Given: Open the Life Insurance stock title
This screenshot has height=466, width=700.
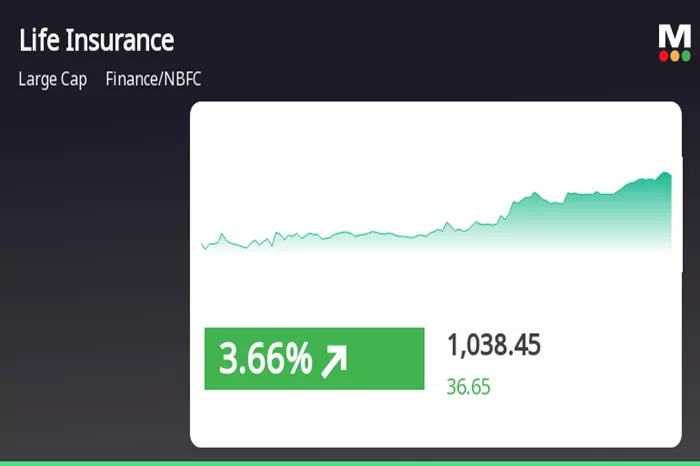Looking at the screenshot, I should 96,40.
